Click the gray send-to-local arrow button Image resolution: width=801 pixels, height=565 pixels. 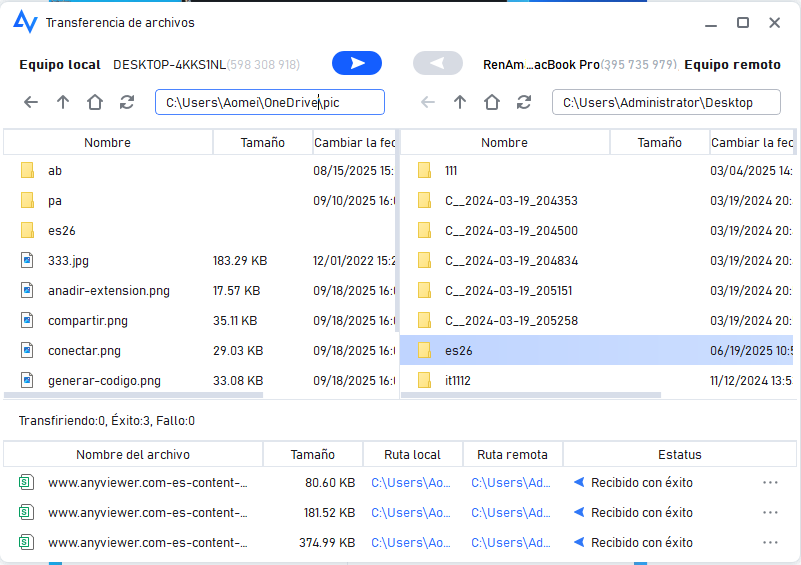pos(437,64)
